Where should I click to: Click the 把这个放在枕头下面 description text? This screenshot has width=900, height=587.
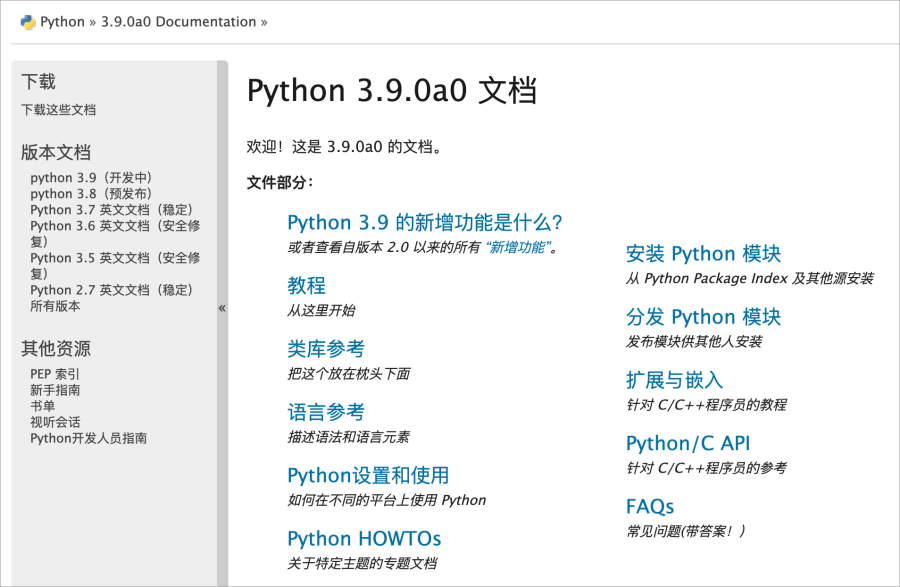[348, 374]
